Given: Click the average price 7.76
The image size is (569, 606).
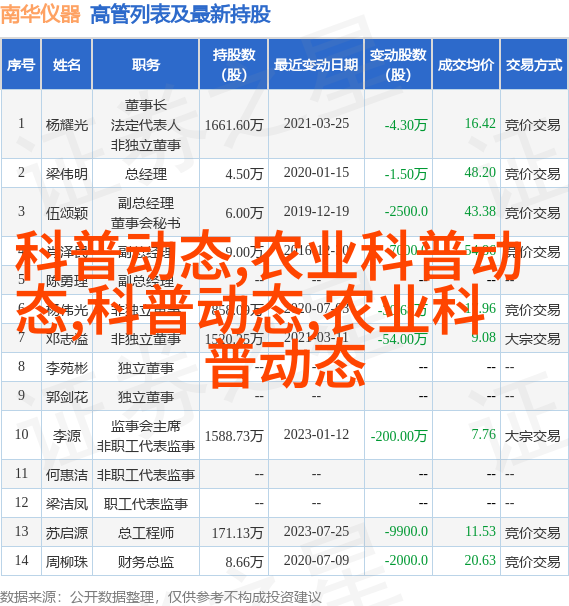Looking at the screenshot, I should (483, 434).
